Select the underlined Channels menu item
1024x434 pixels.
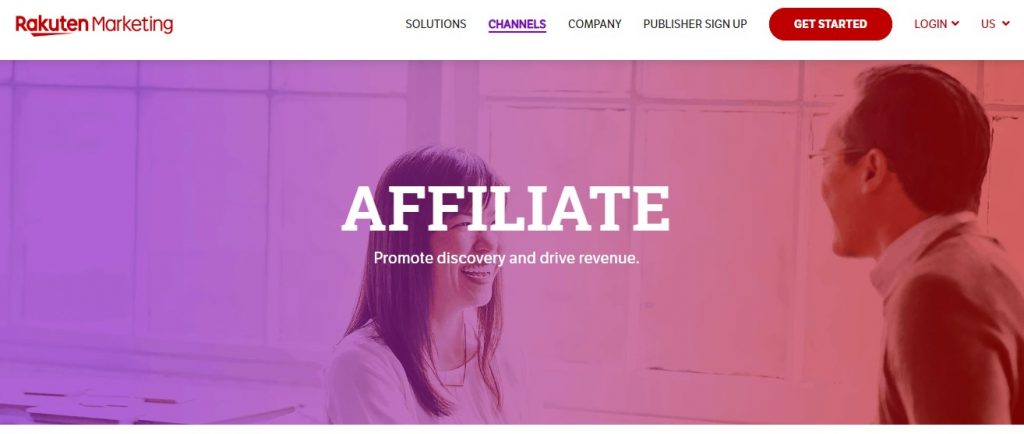click(x=517, y=24)
